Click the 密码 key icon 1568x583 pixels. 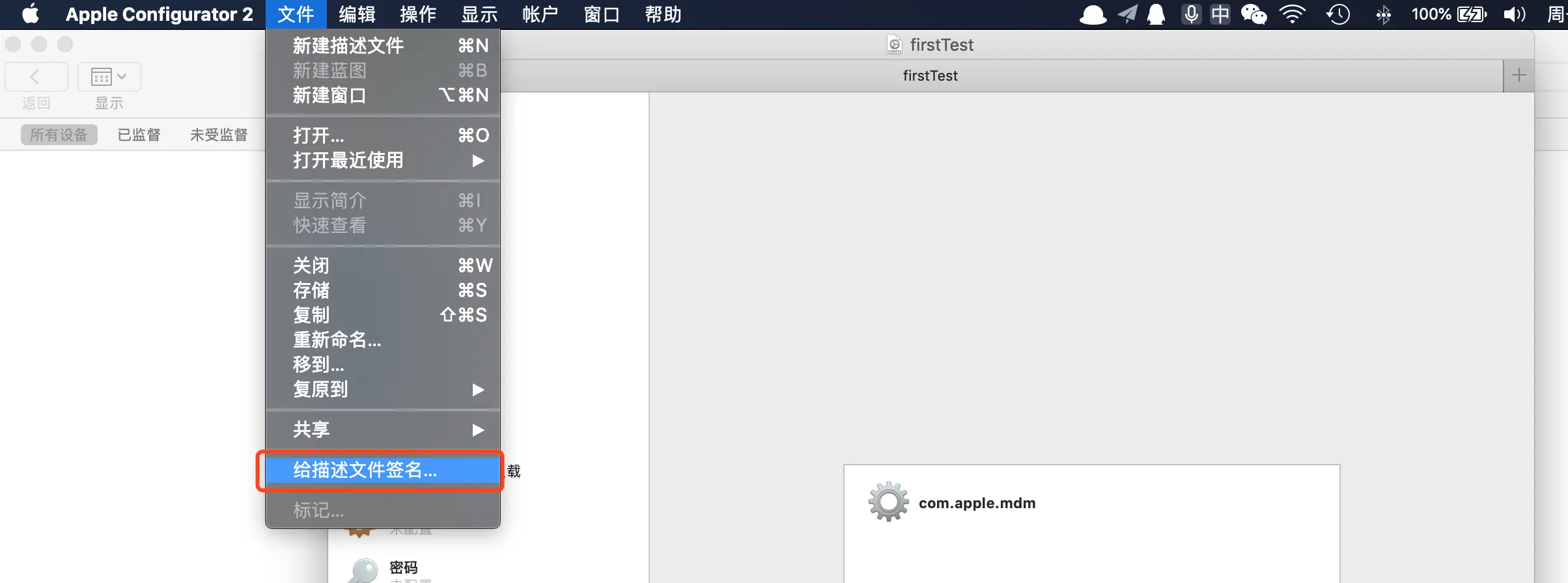[363, 571]
